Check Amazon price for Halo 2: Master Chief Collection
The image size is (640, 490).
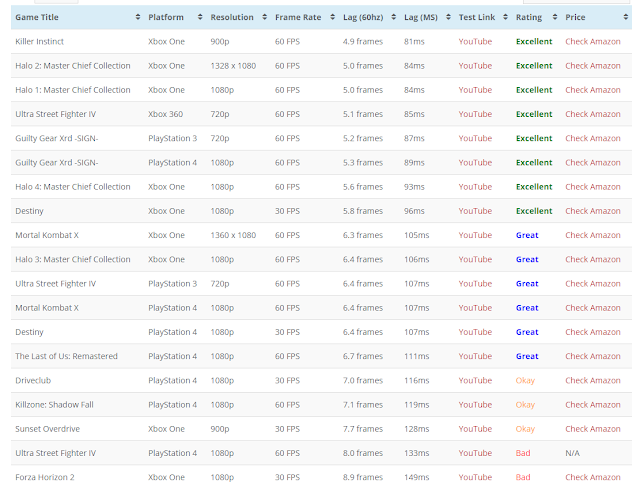pyautogui.click(x=593, y=66)
